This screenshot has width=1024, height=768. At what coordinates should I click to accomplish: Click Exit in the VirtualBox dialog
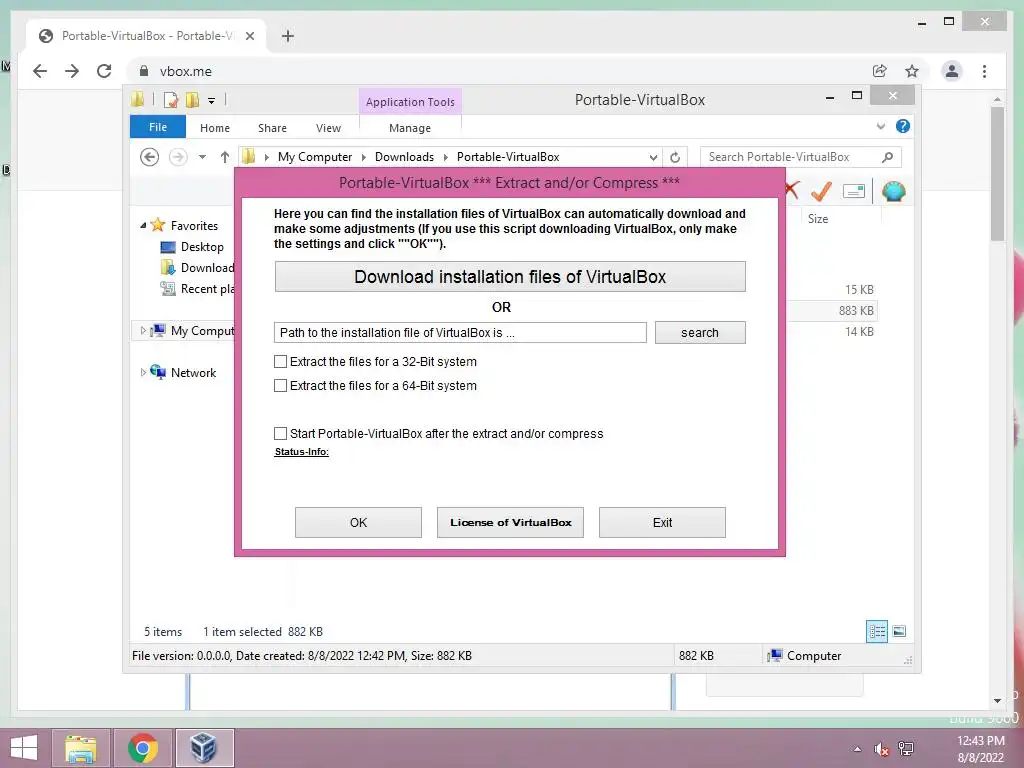(662, 522)
